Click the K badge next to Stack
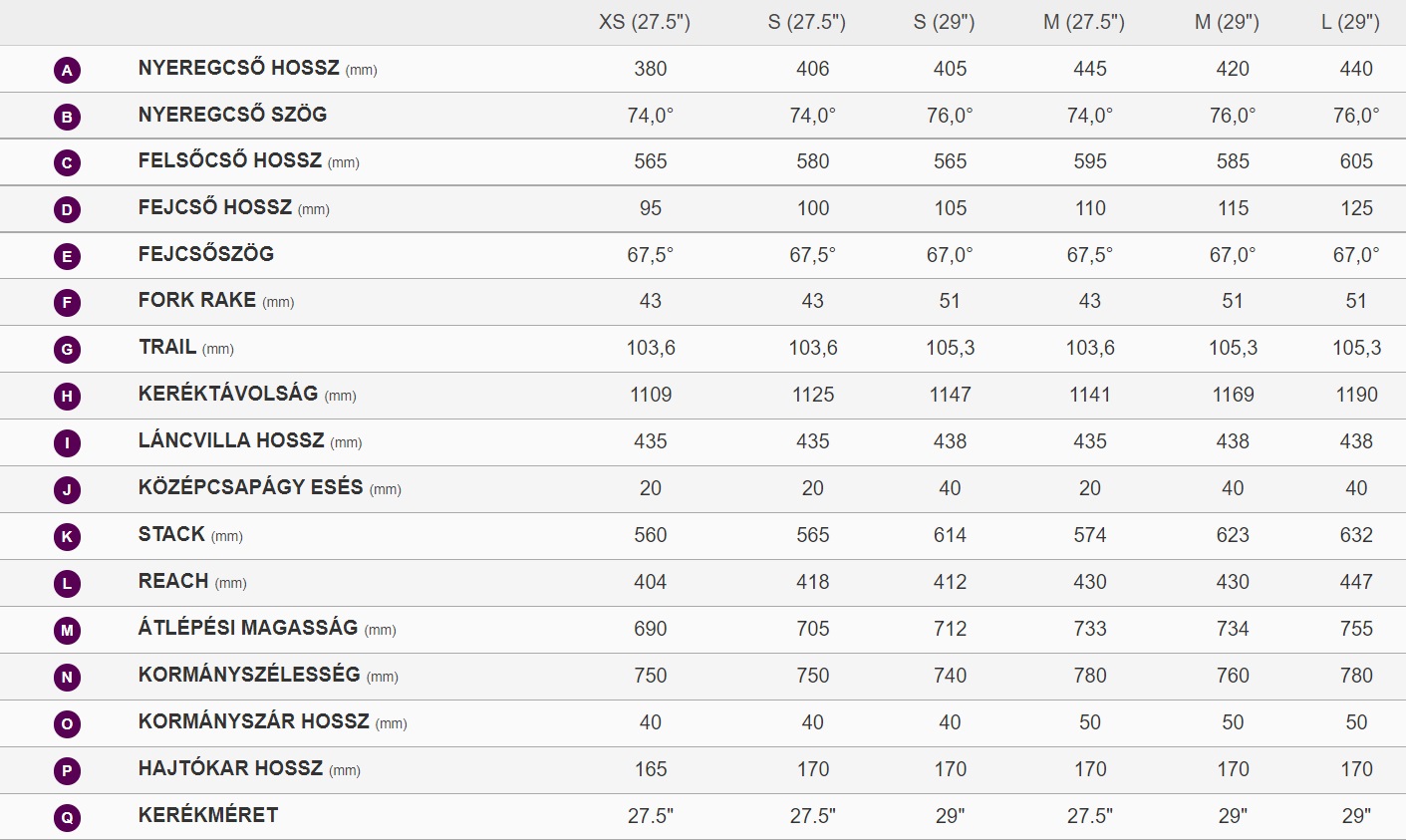Image resolution: width=1406 pixels, height=840 pixels. 67,536
